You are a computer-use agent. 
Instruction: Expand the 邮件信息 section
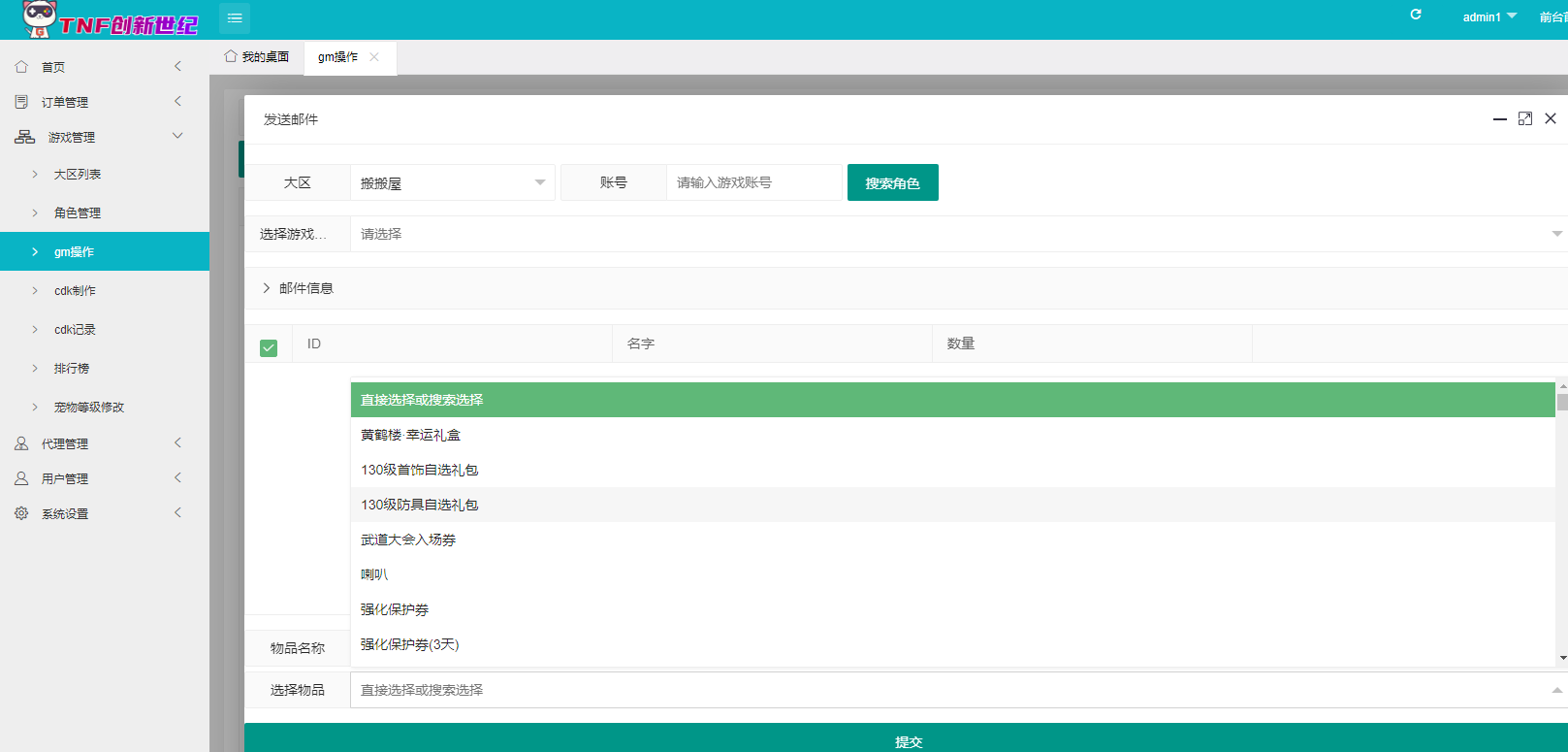(298, 288)
